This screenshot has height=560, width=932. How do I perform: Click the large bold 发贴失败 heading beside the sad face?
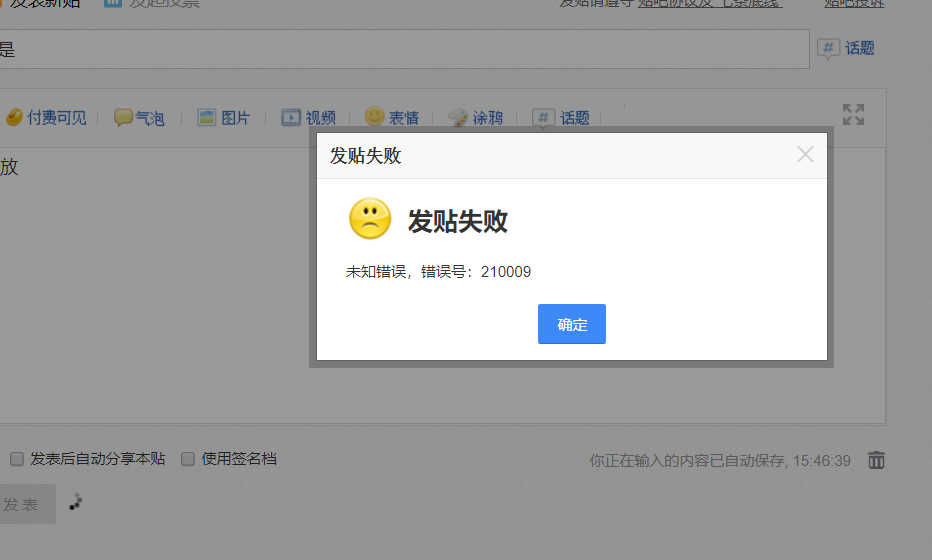point(458,221)
